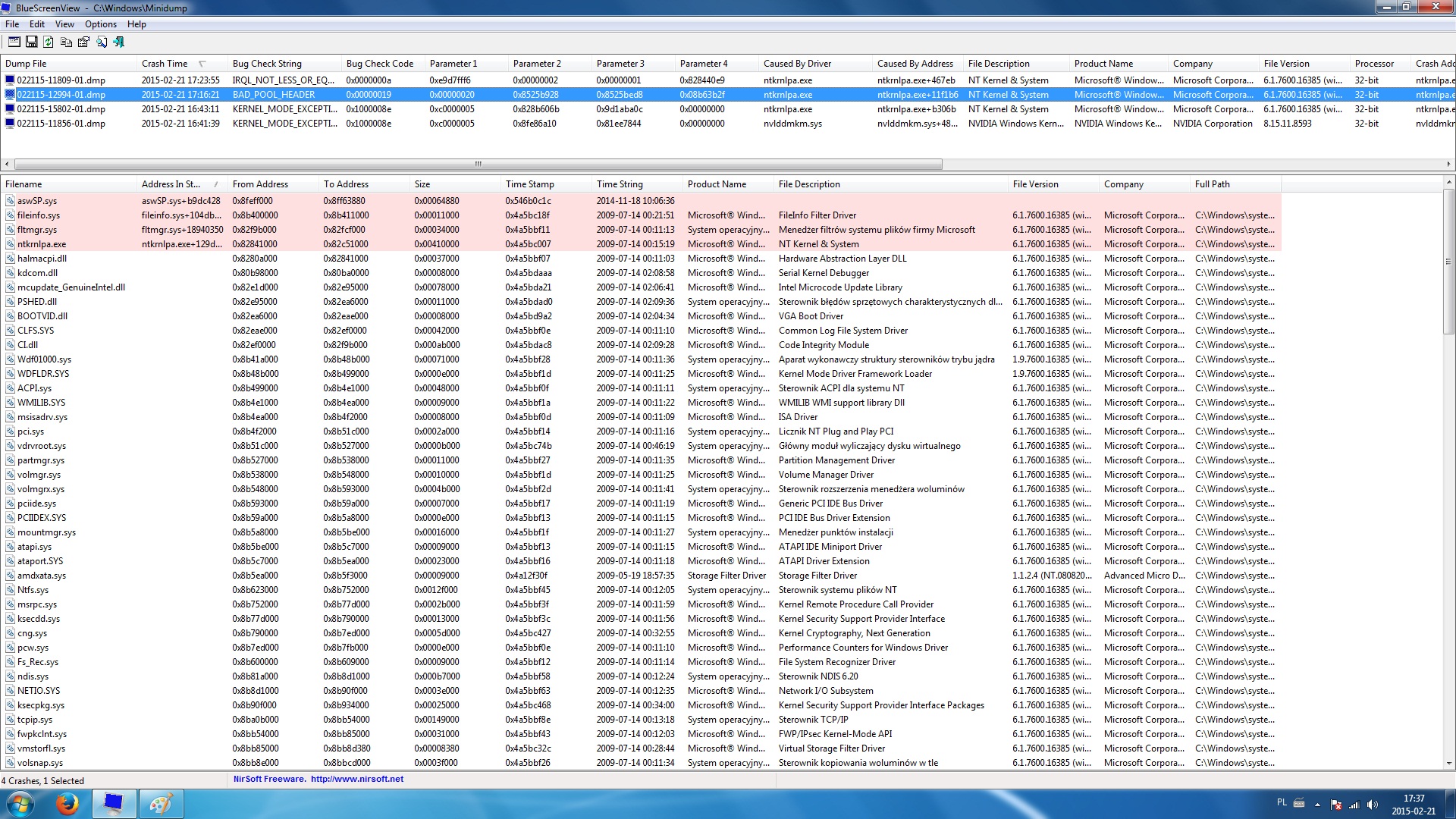Click the file icon next to Ntfs.sys
Image resolution: width=1456 pixels, height=819 pixels.
click(10, 590)
